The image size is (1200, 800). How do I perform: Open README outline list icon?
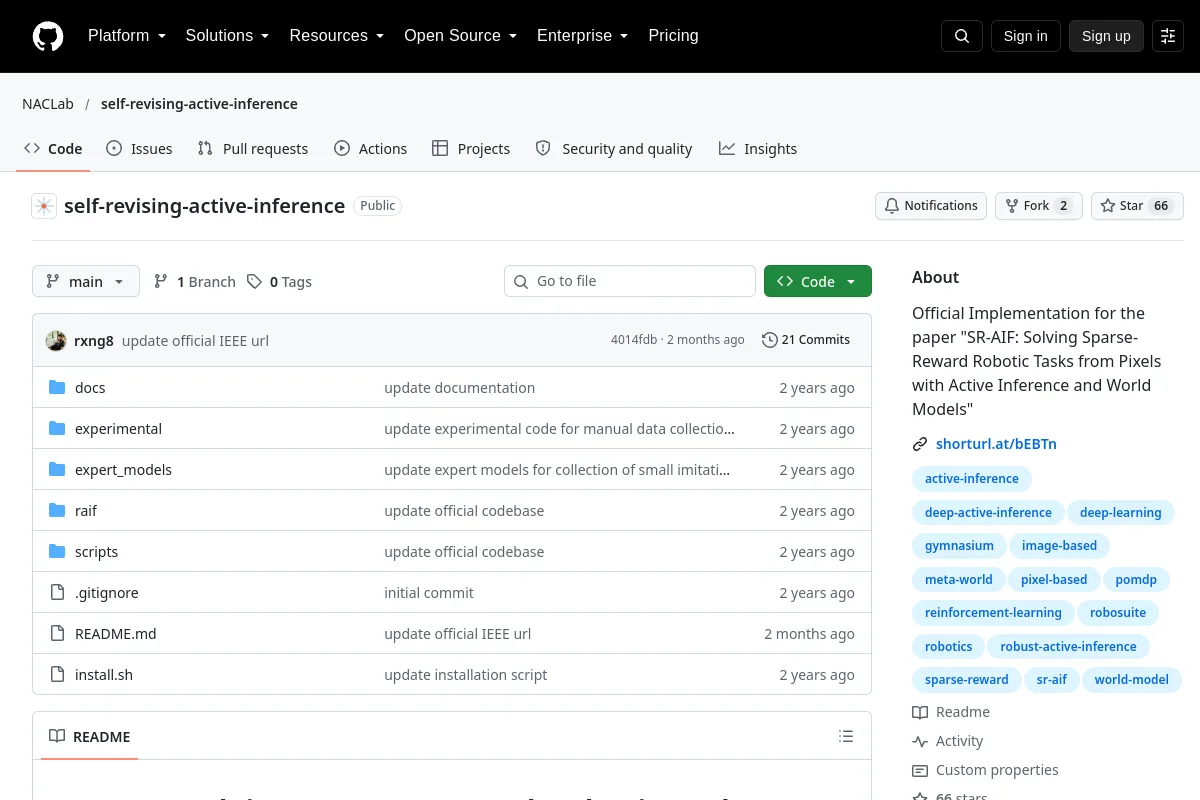tap(846, 737)
